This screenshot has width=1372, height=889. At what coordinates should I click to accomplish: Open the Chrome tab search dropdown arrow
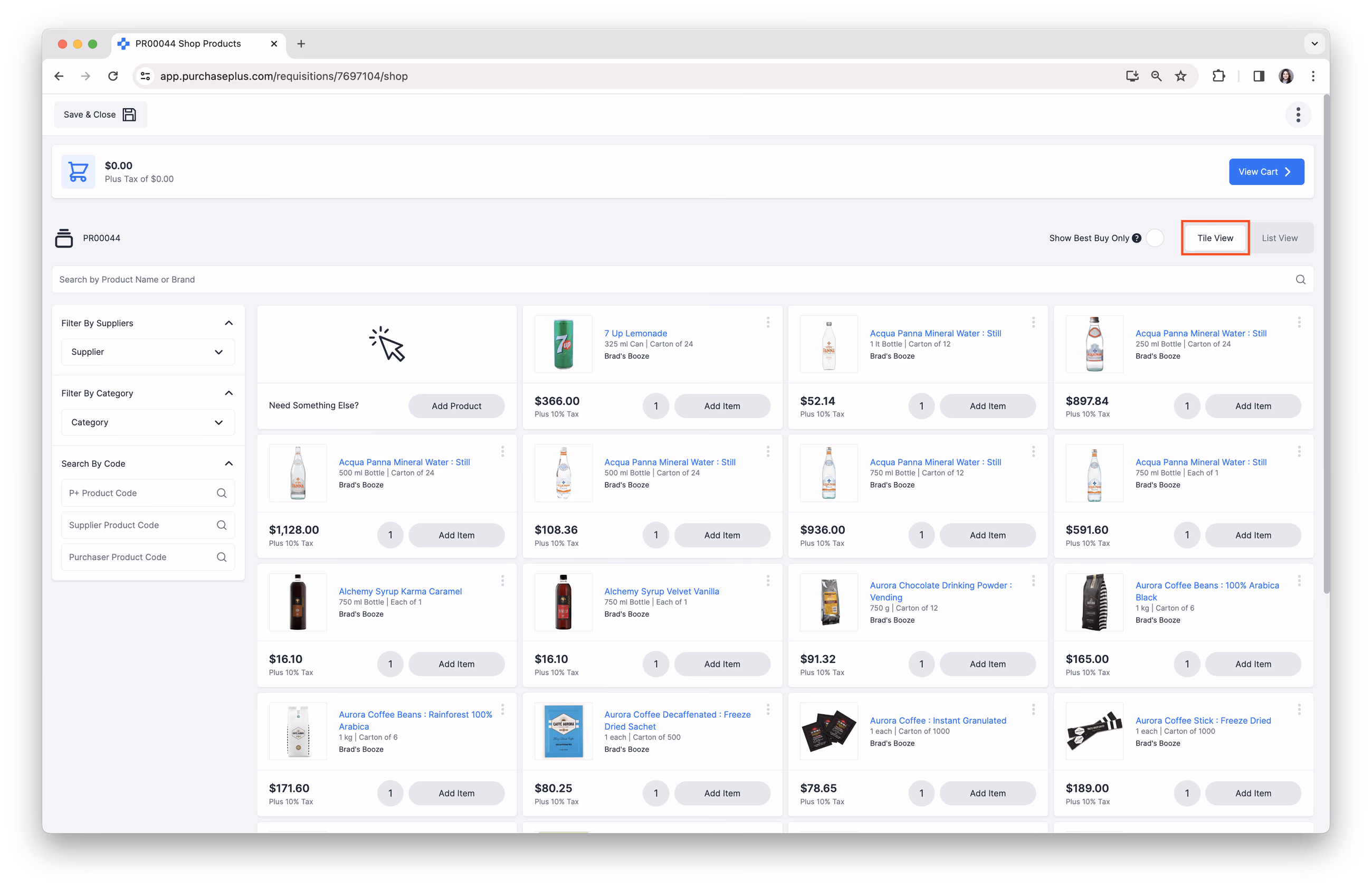pyautogui.click(x=1314, y=44)
